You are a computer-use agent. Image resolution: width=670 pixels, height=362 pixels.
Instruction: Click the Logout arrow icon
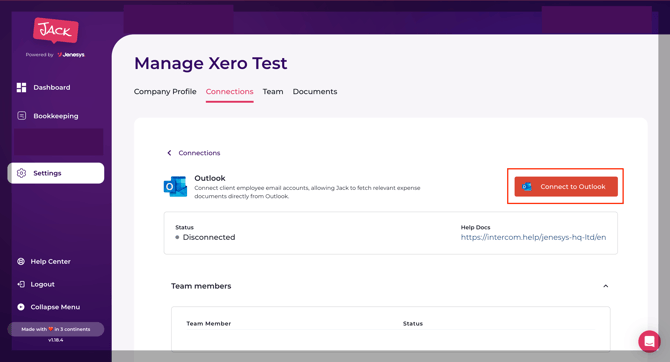21,284
